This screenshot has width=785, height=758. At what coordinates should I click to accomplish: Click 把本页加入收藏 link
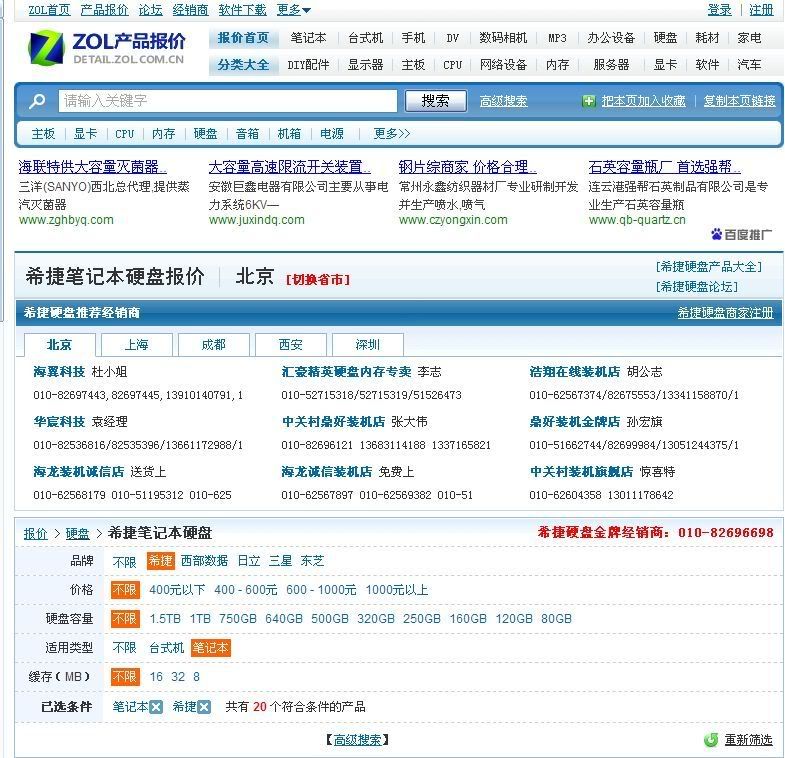[x=643, y=101]
